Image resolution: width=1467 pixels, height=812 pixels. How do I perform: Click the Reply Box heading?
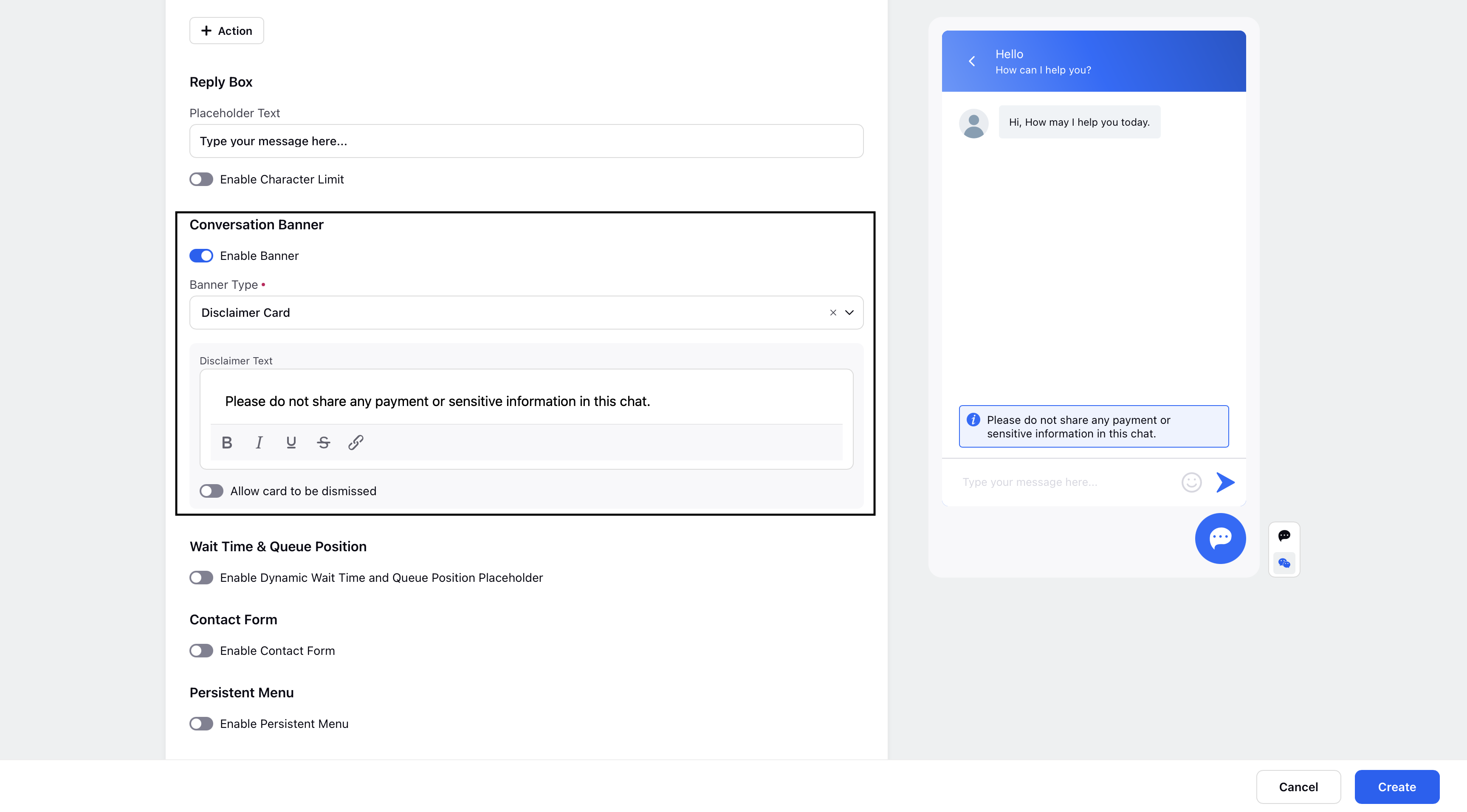pyautogui.click(x=221, y=82)
